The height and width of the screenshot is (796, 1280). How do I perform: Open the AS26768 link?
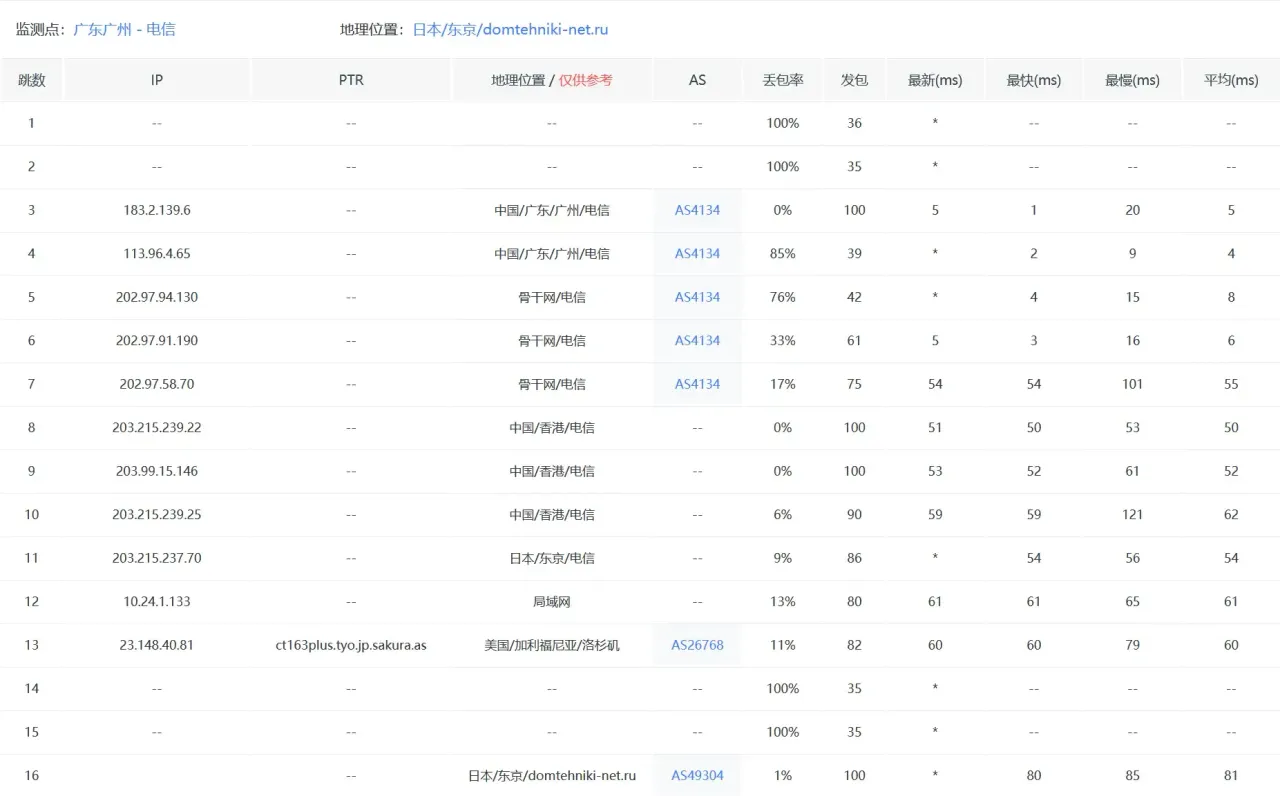(x=697, y=645)
